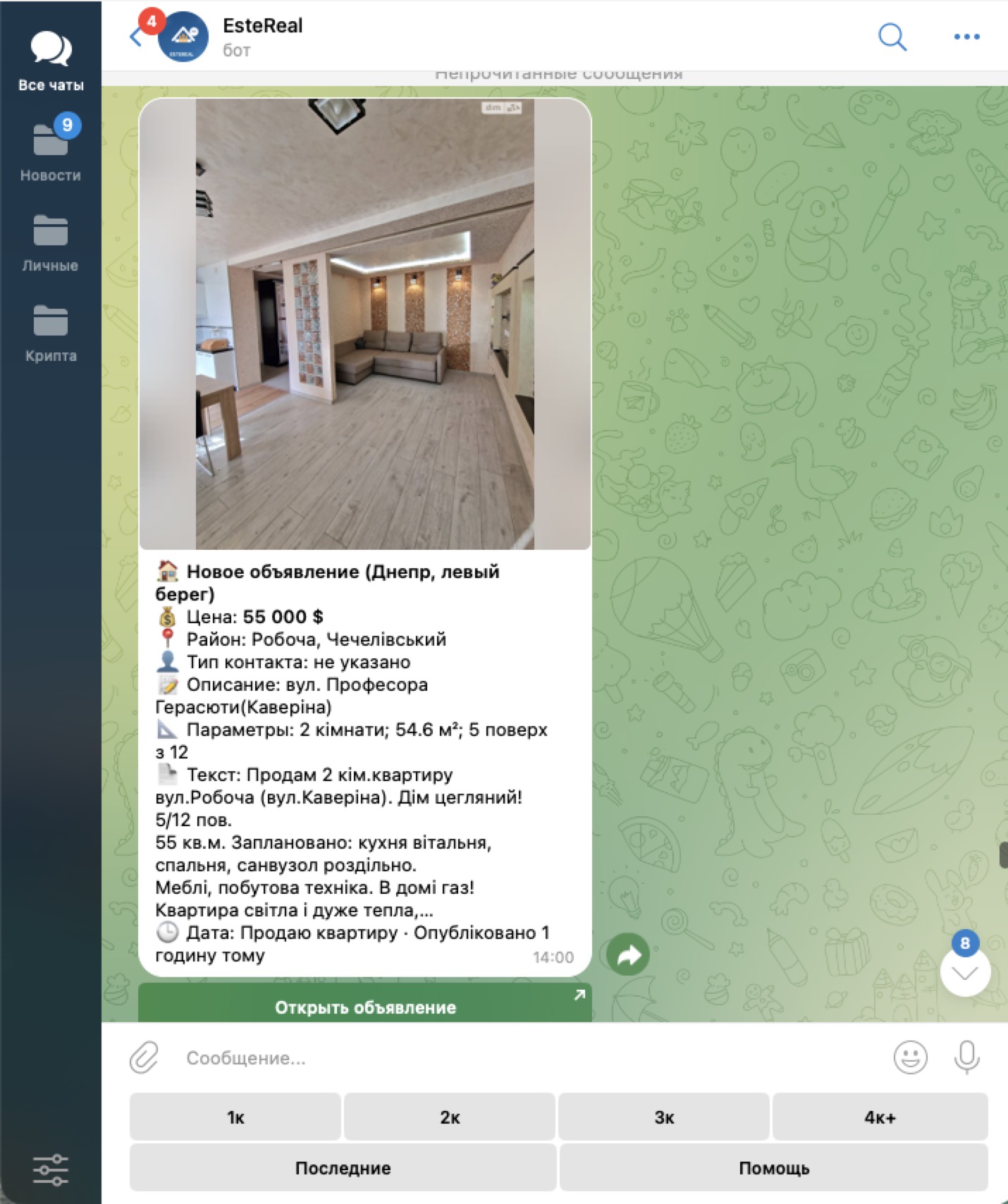Click the back arrow to chat list
Screen dimensions: 1008x1204
tap(135, 37)
